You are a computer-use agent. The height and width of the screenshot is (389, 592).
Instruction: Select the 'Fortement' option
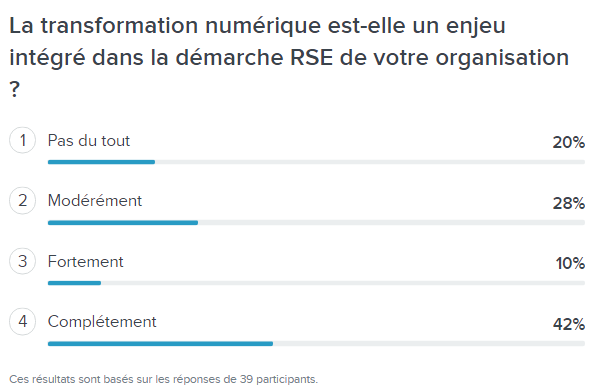86,261
